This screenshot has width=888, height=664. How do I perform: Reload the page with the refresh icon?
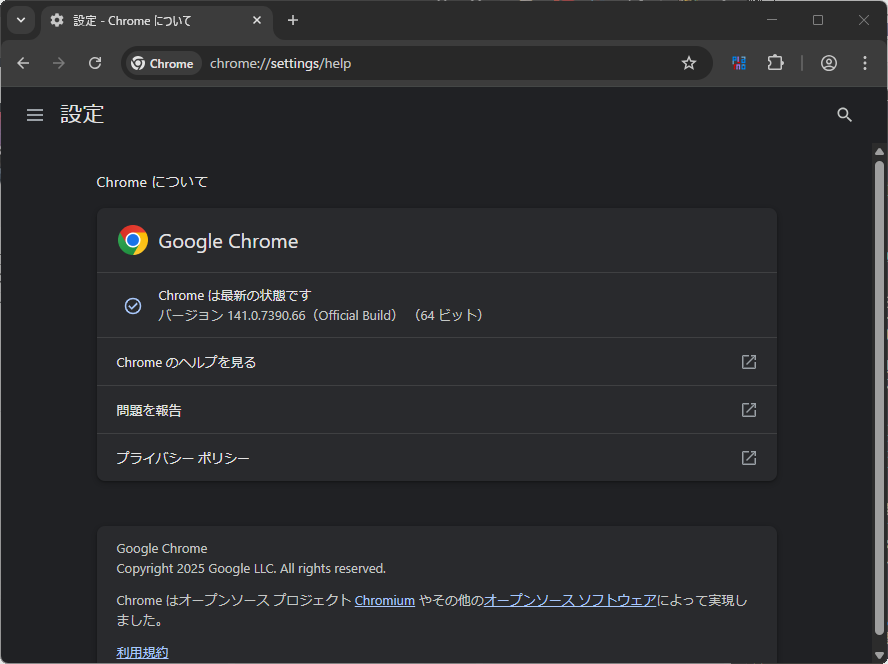point(95,62)
